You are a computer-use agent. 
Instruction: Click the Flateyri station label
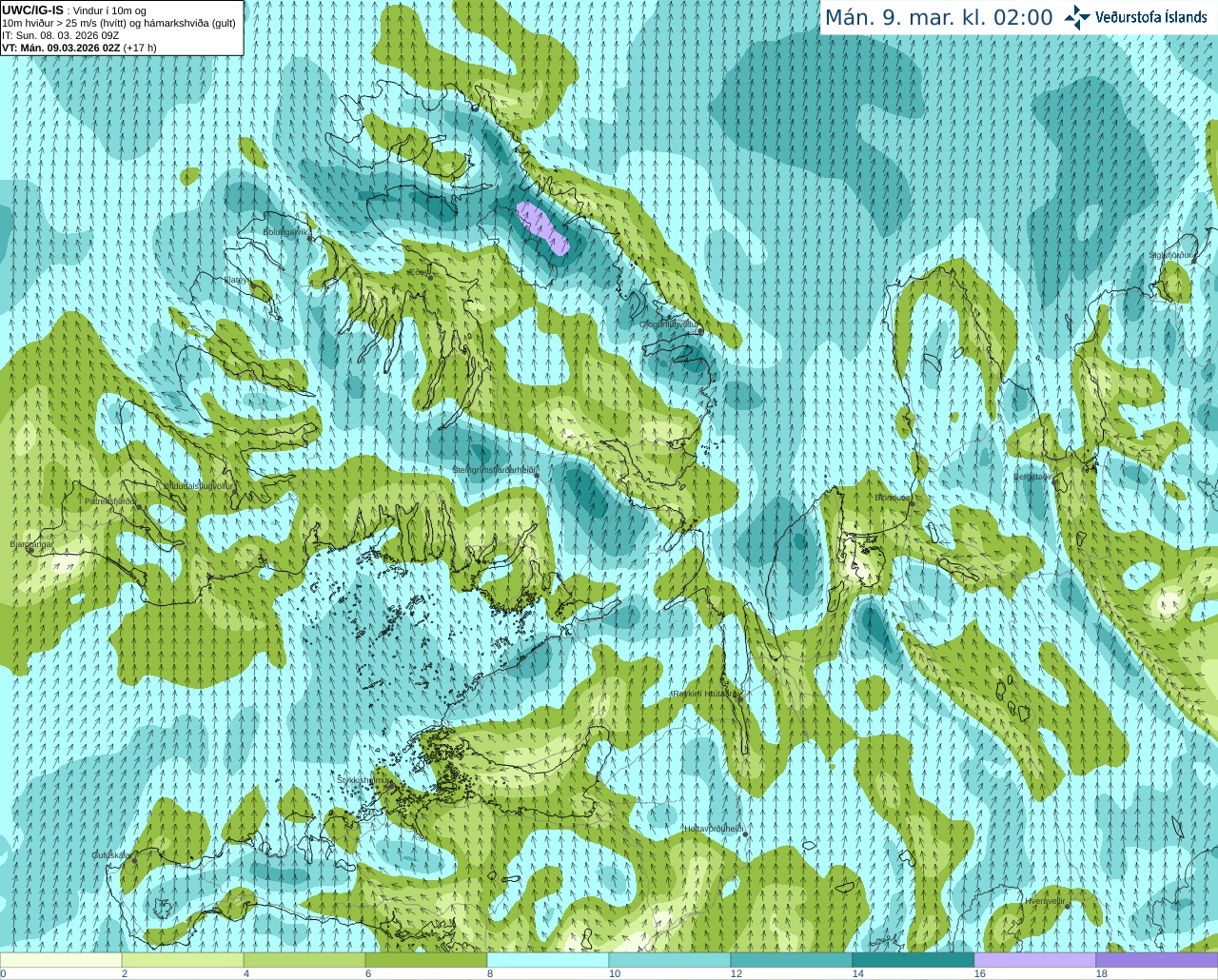pos(238,280)
